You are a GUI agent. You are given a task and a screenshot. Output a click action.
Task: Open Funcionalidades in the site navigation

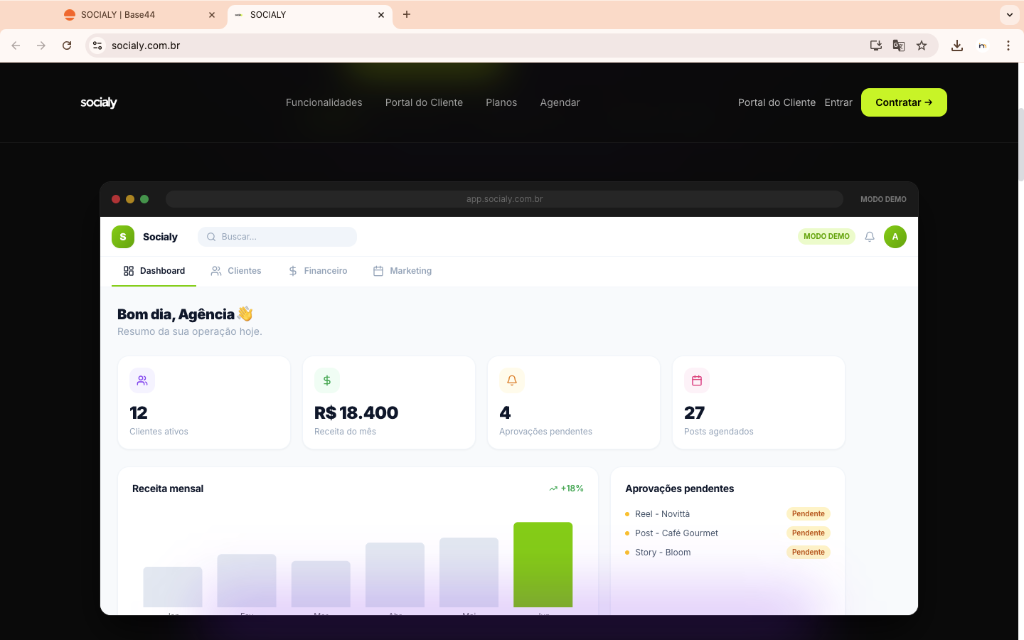(324, 103)
